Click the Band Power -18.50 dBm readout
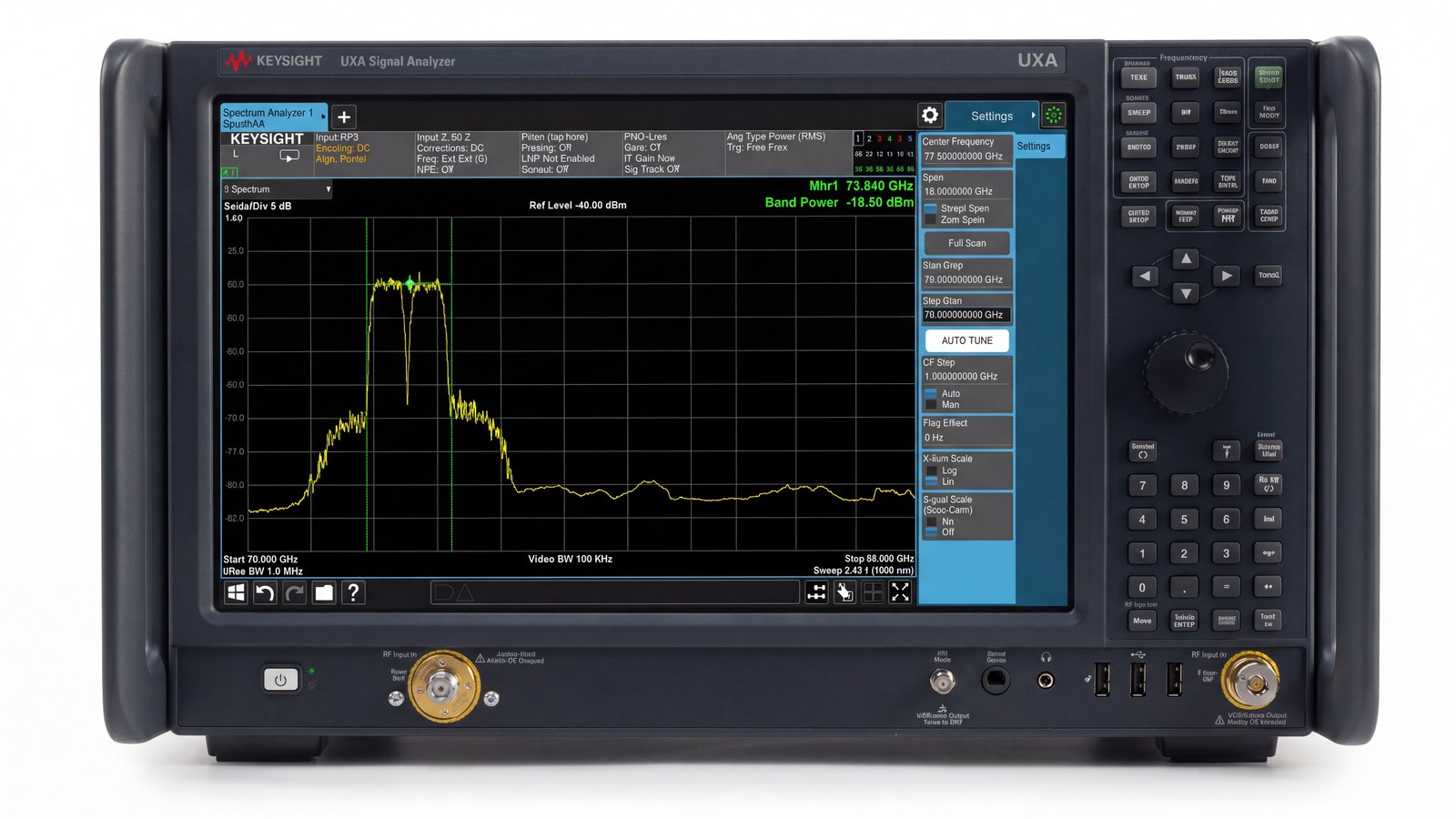Image resolution: width=1456 pixels, height=819 pixels. tap(839, 202)
